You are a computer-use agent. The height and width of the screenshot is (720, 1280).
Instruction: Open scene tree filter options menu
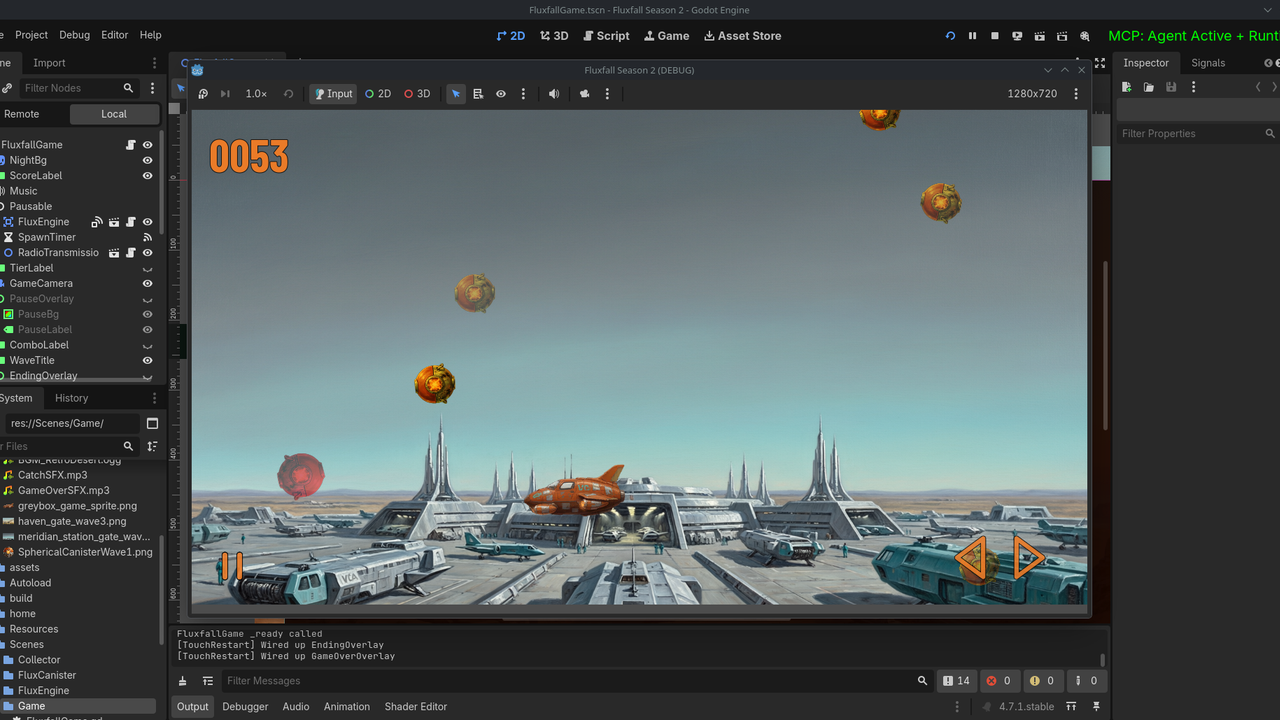(152, 88)
